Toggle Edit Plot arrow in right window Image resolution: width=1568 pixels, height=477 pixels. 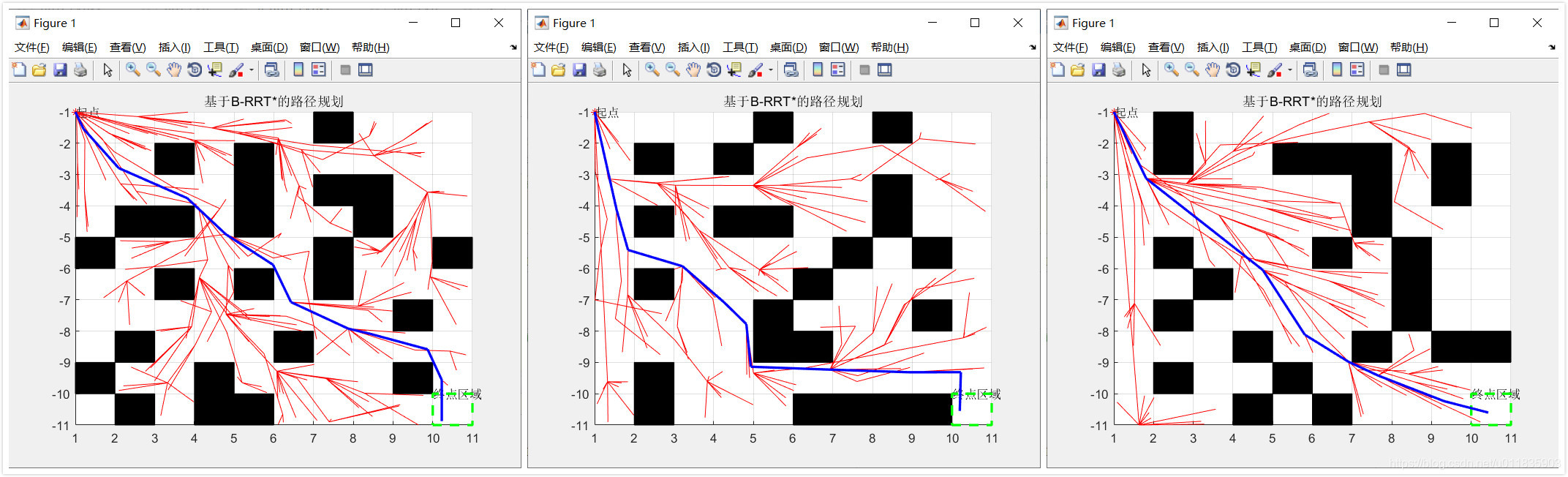(x=1146, y=70)
